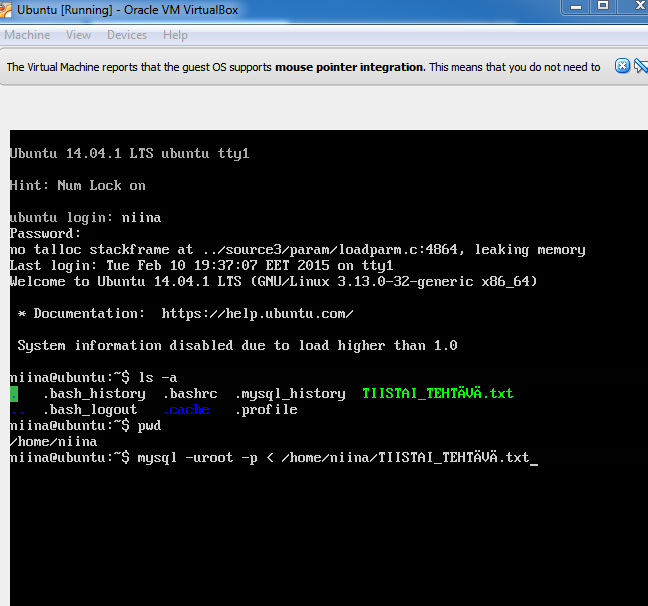Click at the end of the mysql command

(x=536, y=457)
